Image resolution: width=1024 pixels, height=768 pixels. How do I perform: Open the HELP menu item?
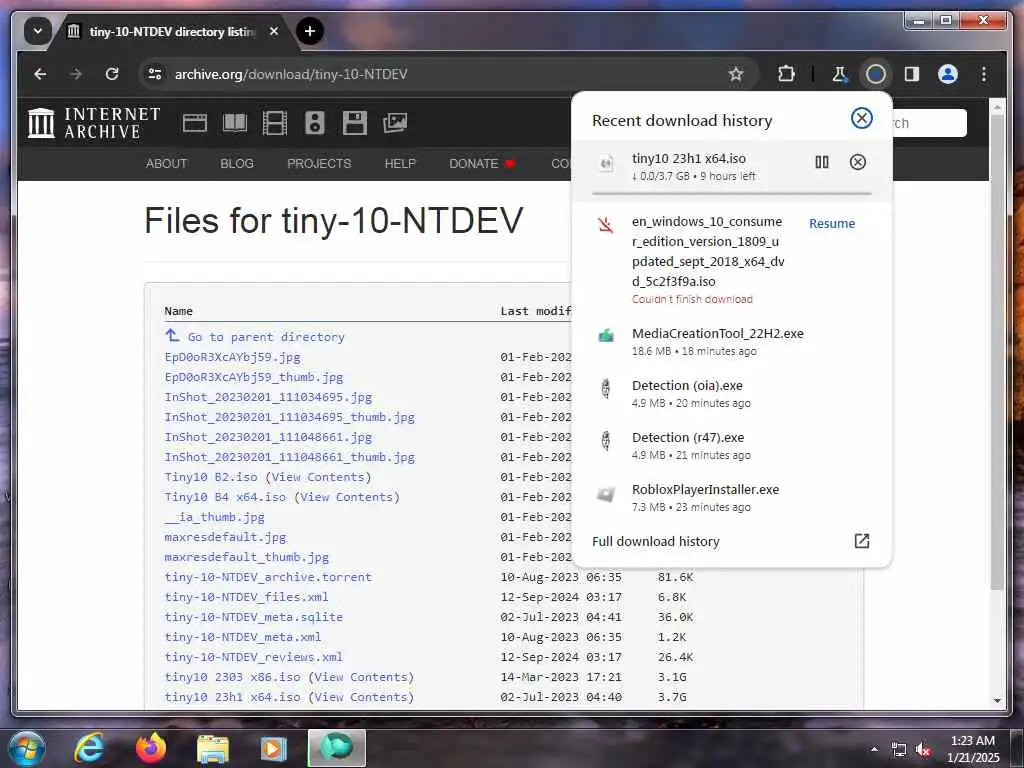tap(400, 163)
